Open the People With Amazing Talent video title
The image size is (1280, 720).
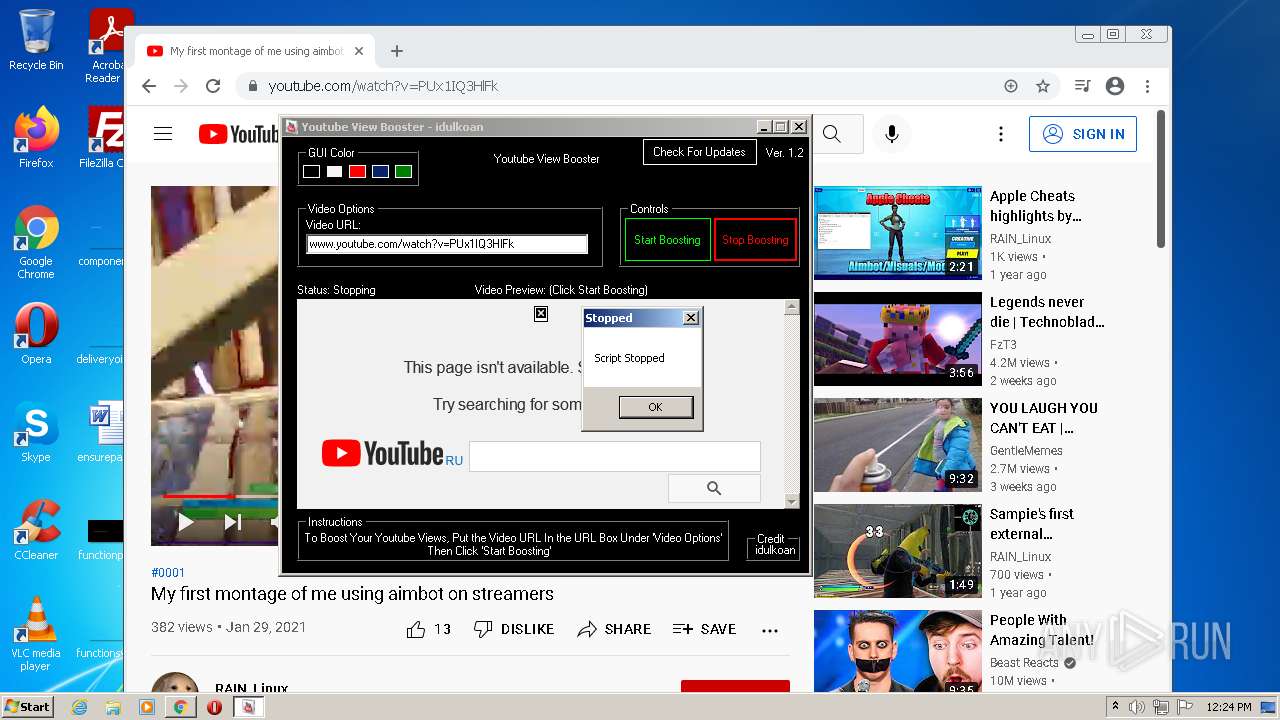[x=1041, y=630]
